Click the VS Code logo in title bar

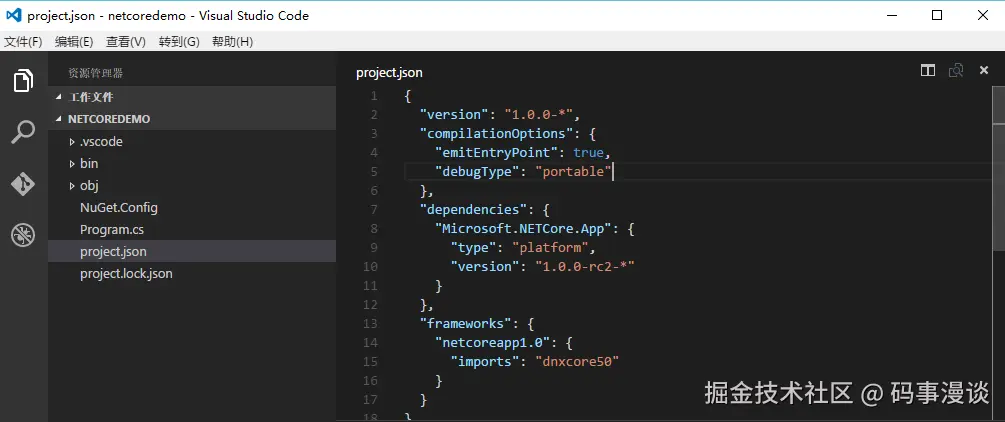coord(13,15)
